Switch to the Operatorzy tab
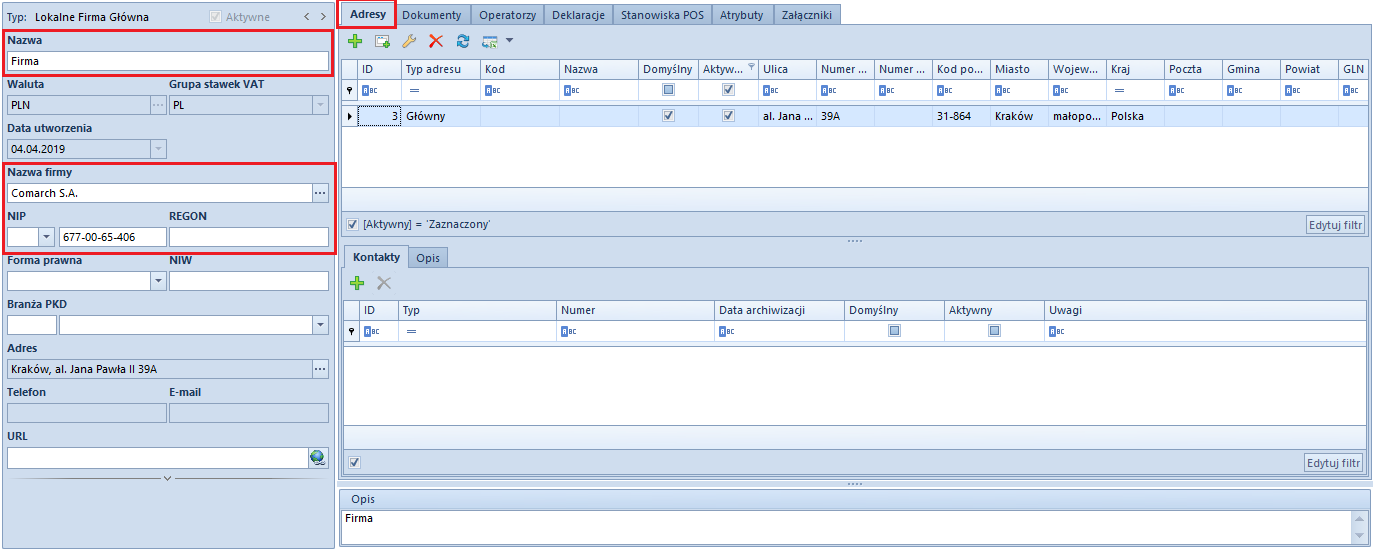The height and width of the screenshot is (549, 1373). (x=508, y=14)
